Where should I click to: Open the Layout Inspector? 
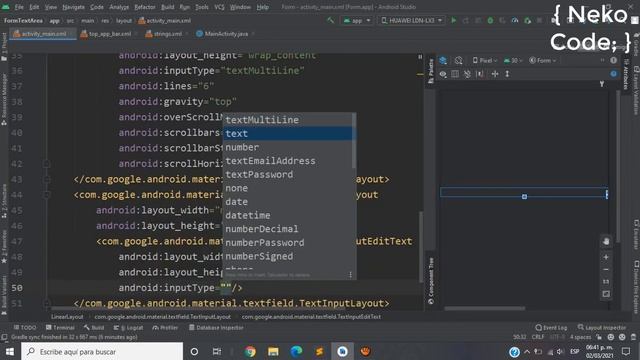(x=602, y=327)
